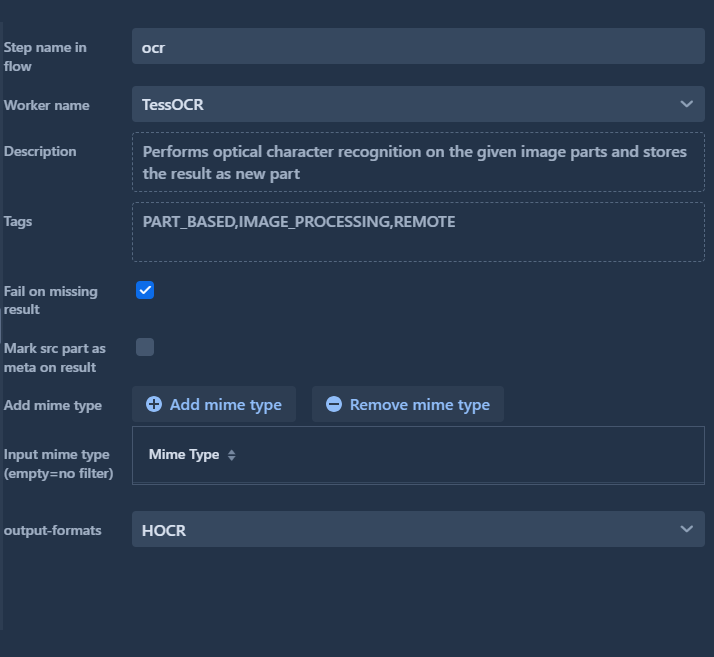Click the 'Mark src part as meta on result' label
The height and width of the screenshot is (657, 714).
click(55, 358)
